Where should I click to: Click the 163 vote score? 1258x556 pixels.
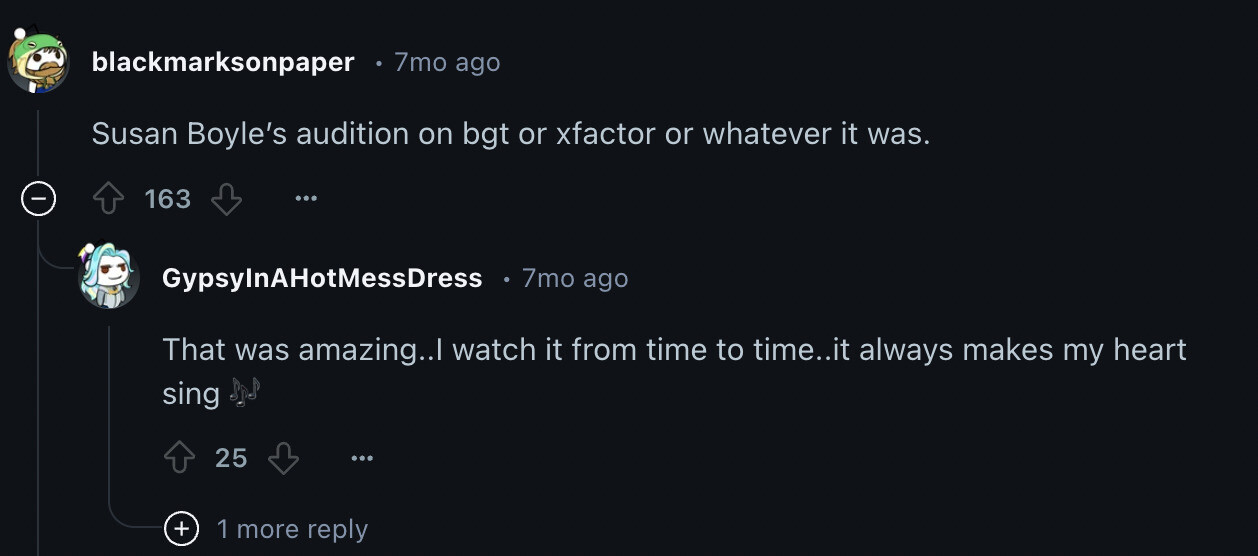pos(167,200)
